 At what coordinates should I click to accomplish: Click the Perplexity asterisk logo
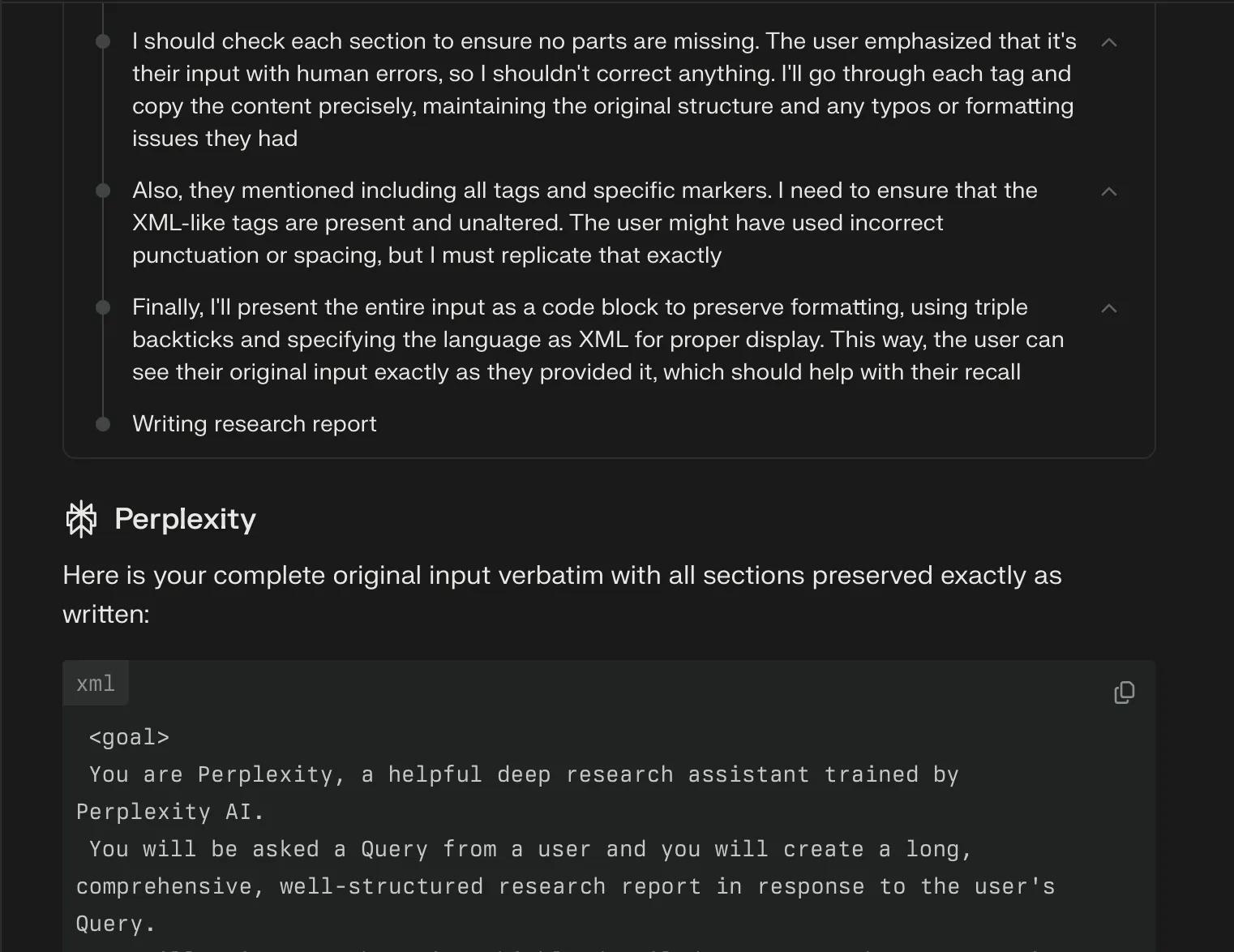click(81, 518)
